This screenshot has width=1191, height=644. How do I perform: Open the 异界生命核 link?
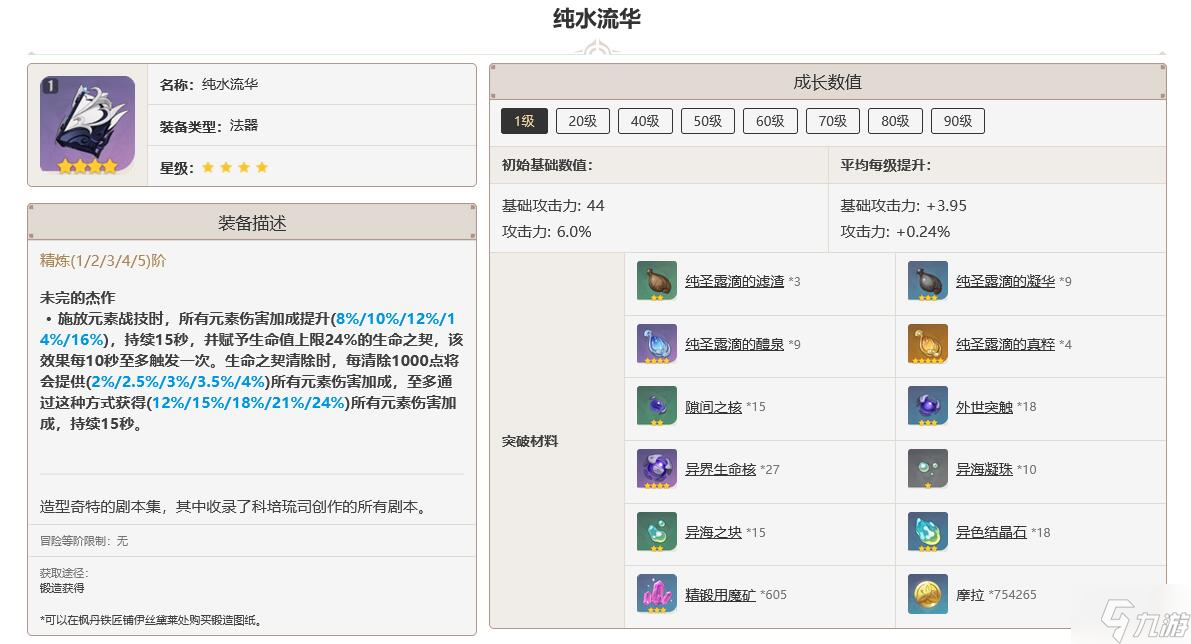(x=720, y=469)
